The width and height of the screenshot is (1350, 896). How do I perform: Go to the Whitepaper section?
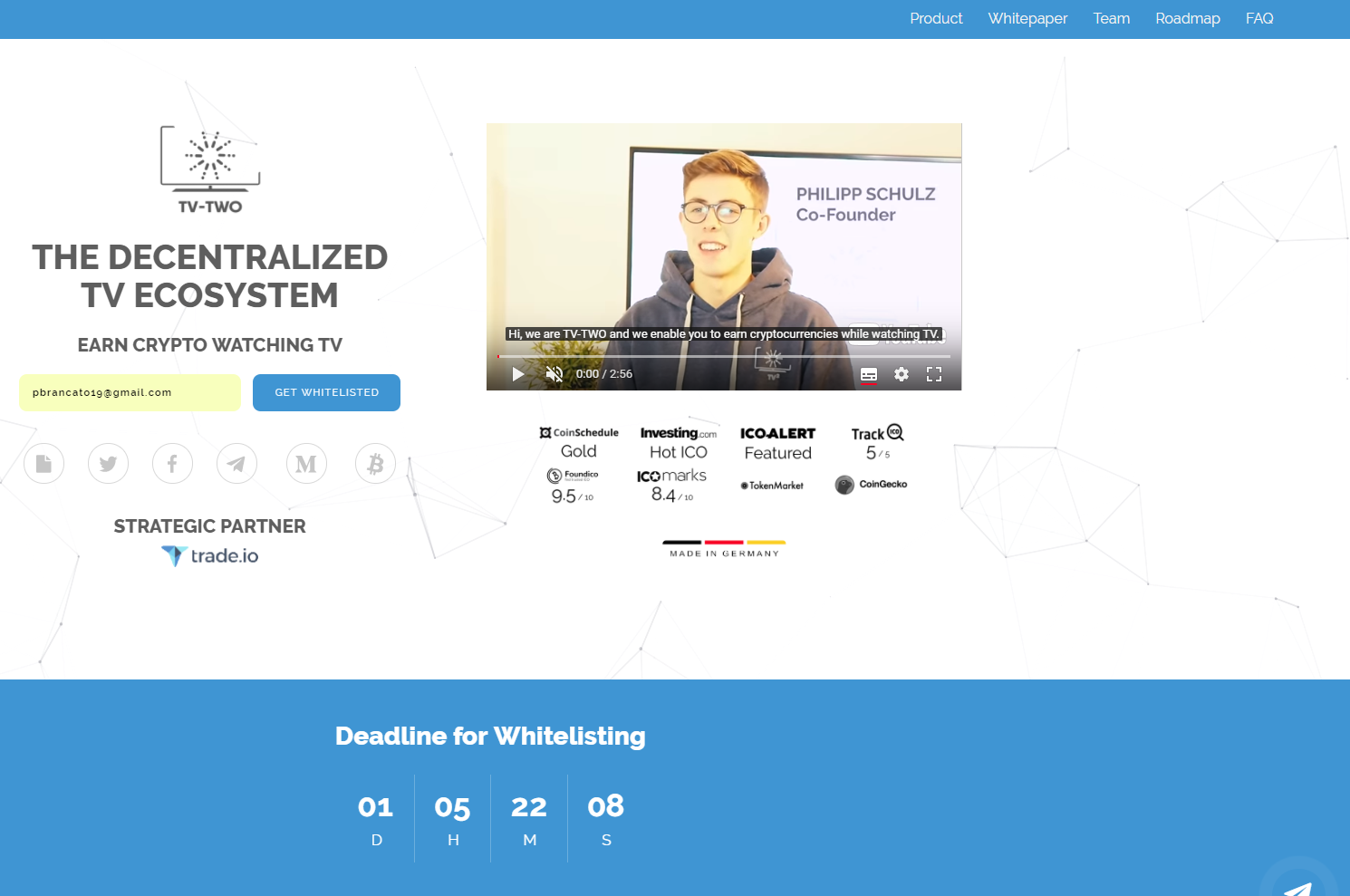(1027, 18)
